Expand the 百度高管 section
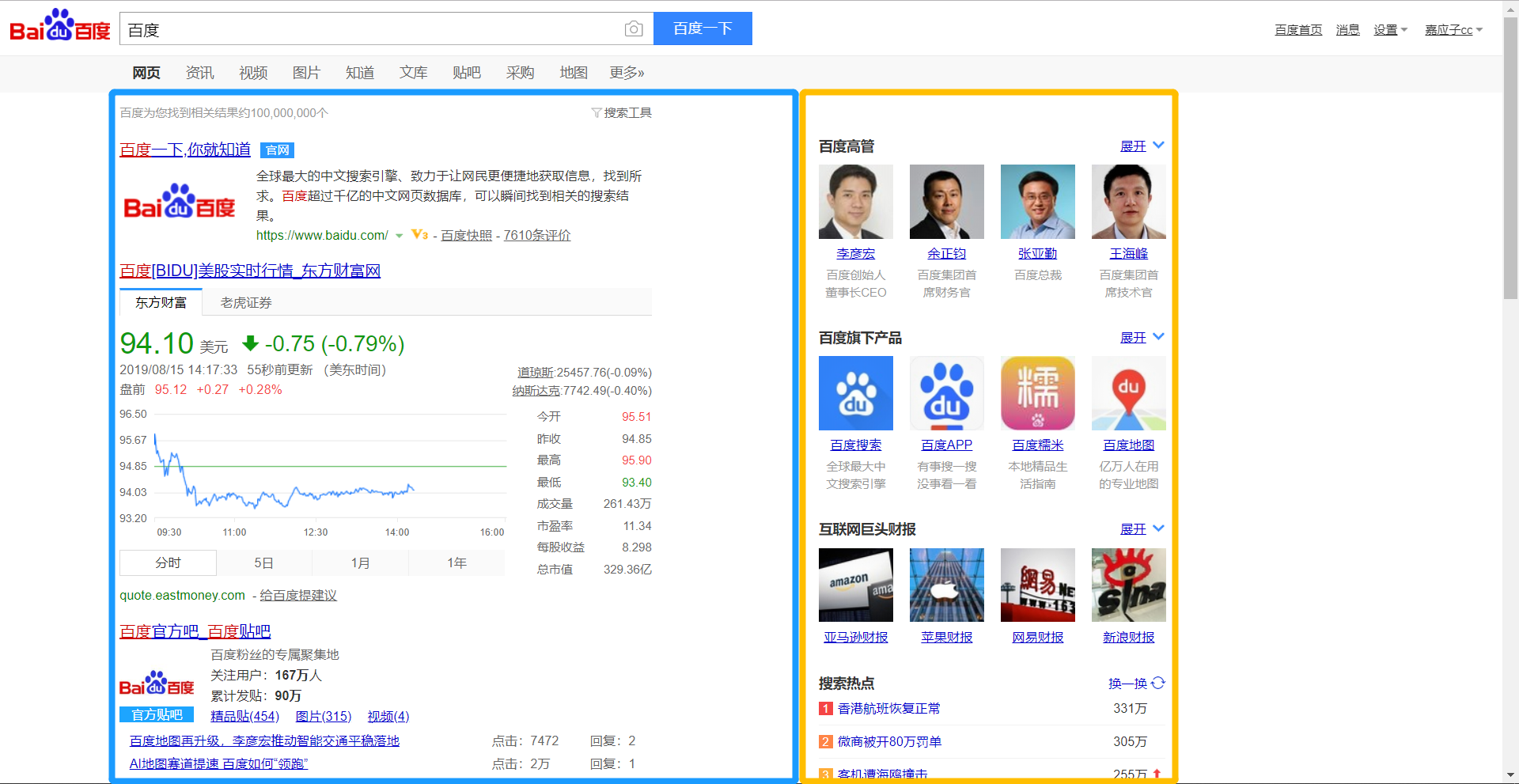This screenshot has height=784, width=1519. pos(1142,146)
